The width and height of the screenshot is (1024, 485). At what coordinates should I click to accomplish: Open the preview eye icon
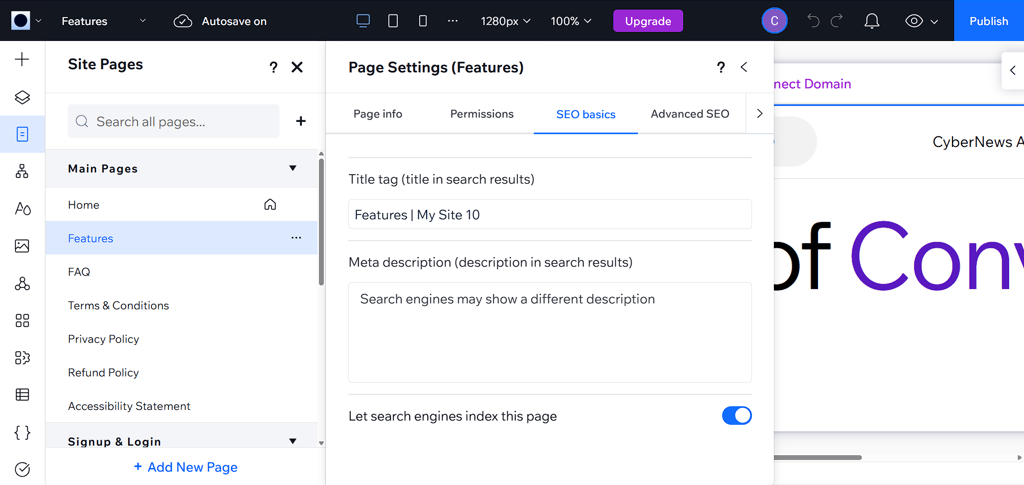[x=914, y=21]
